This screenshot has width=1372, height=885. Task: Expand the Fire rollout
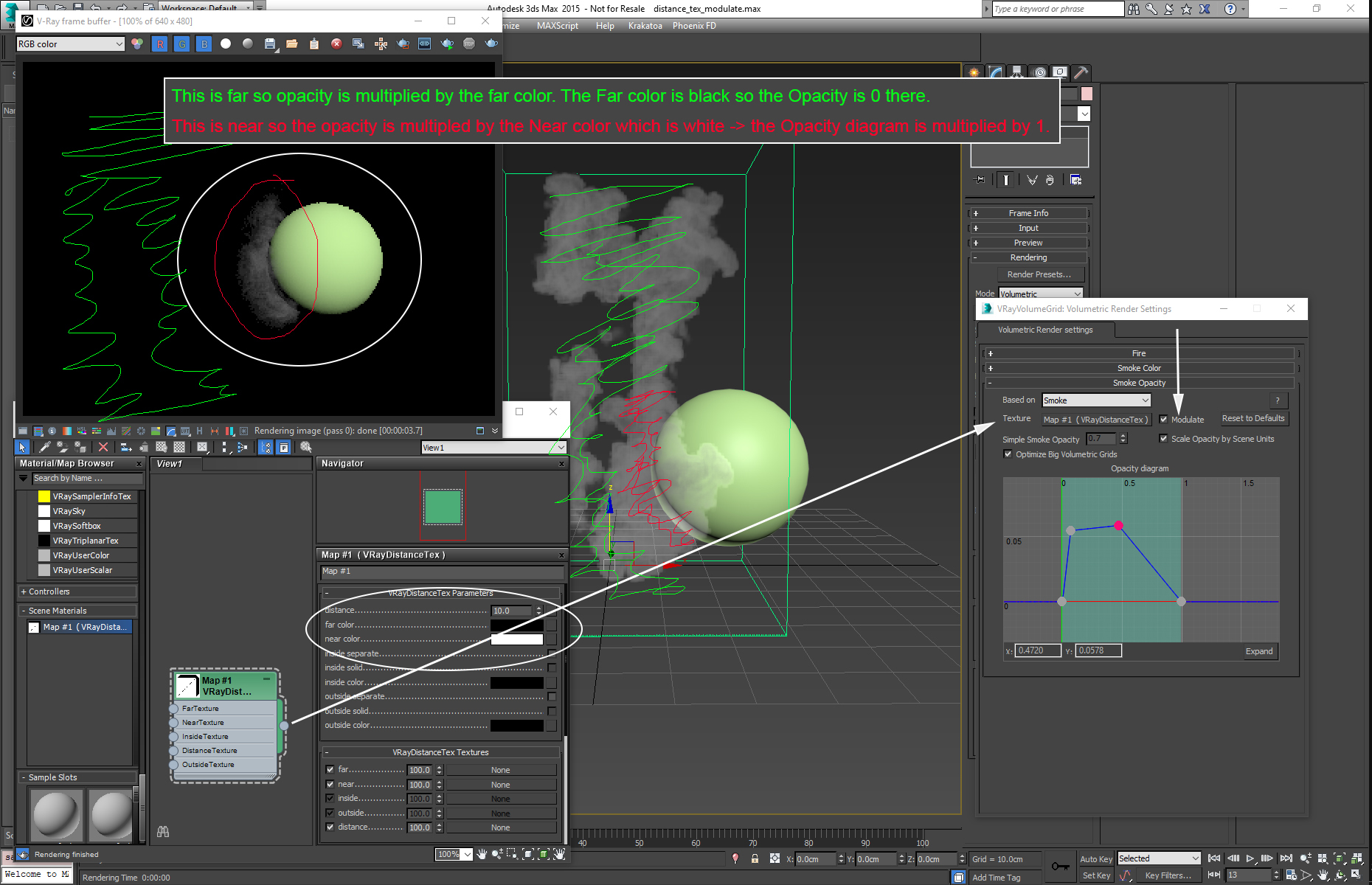pos(1140,353)
